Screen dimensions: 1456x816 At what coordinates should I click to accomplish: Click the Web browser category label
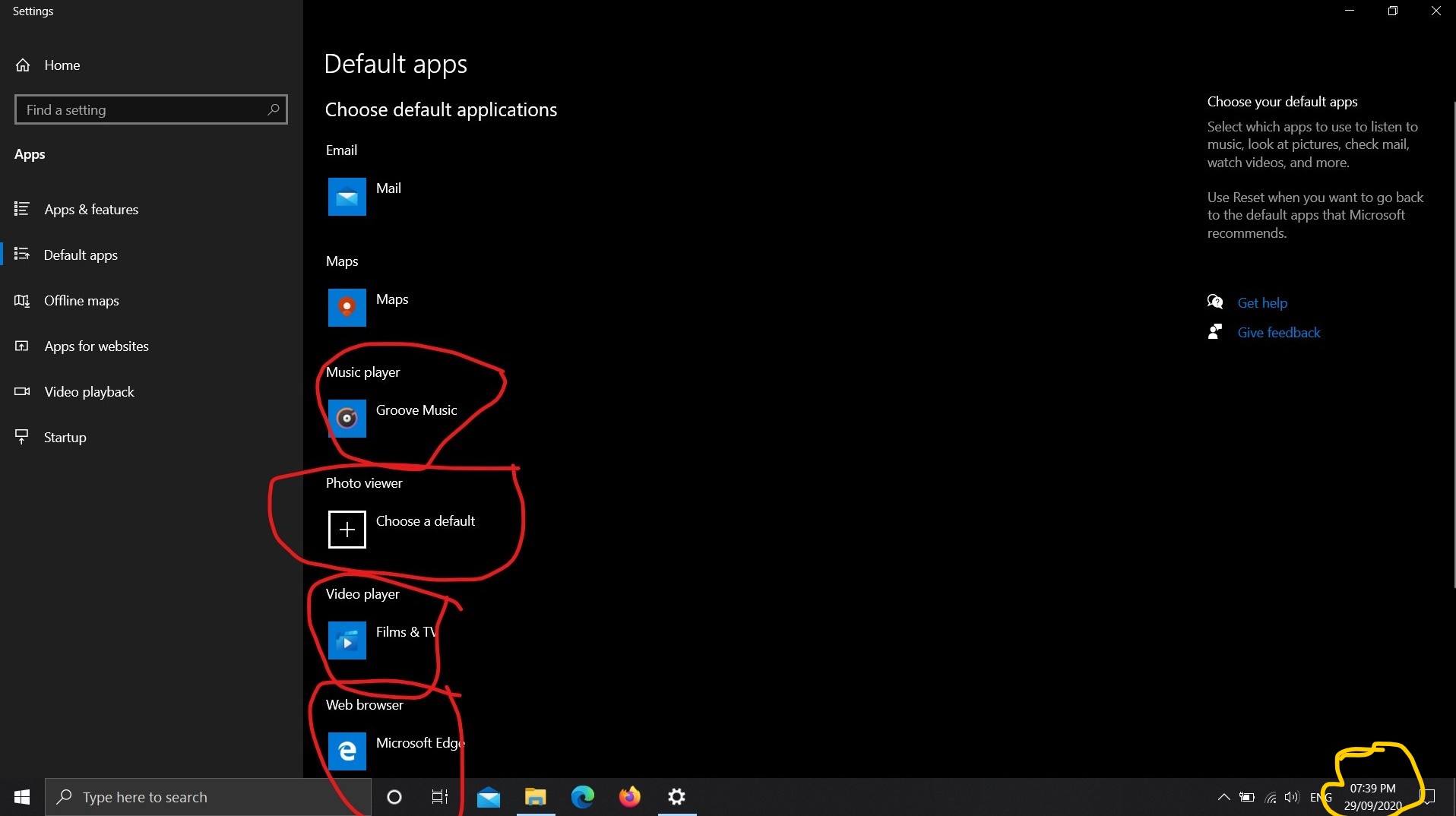[x=364, y=704]
